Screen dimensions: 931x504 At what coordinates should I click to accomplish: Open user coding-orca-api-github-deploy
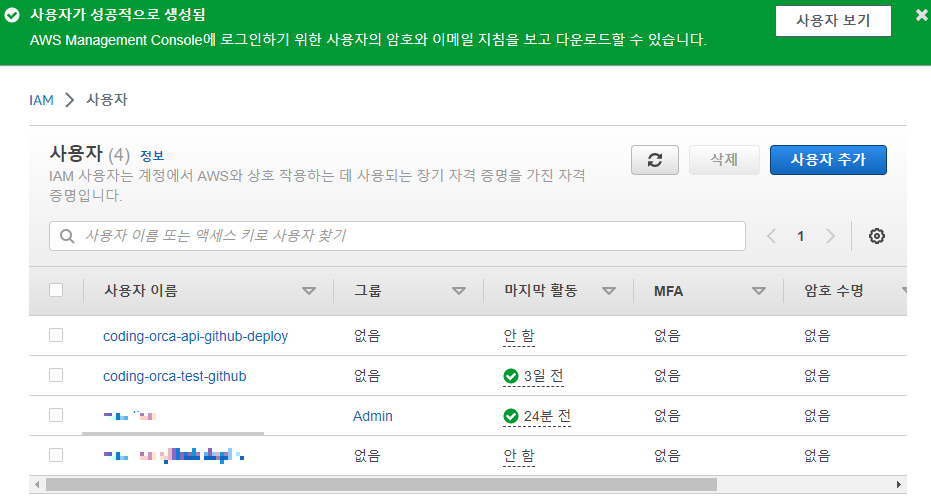point(195,336)
